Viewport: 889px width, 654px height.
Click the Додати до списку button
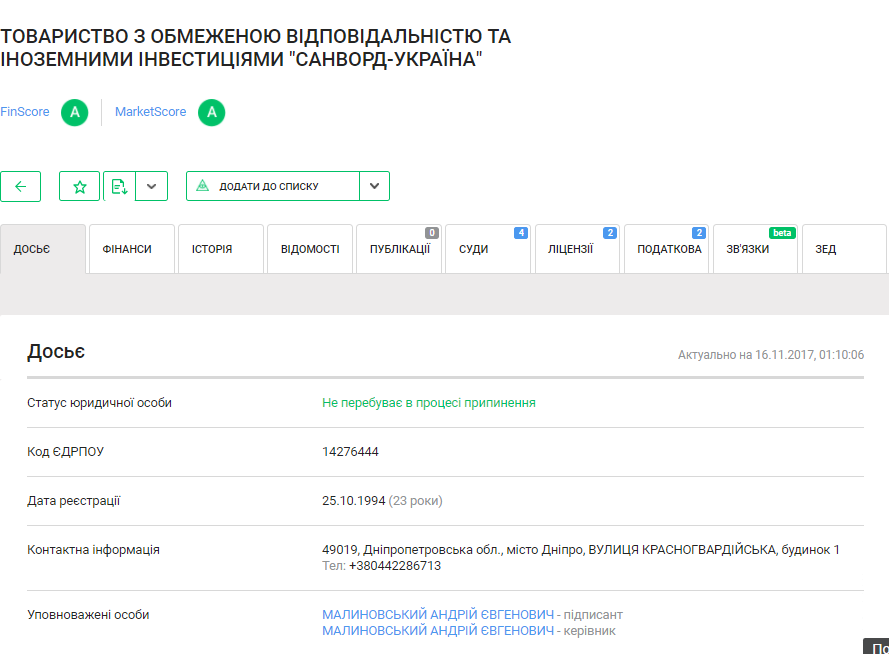(272, 186)
